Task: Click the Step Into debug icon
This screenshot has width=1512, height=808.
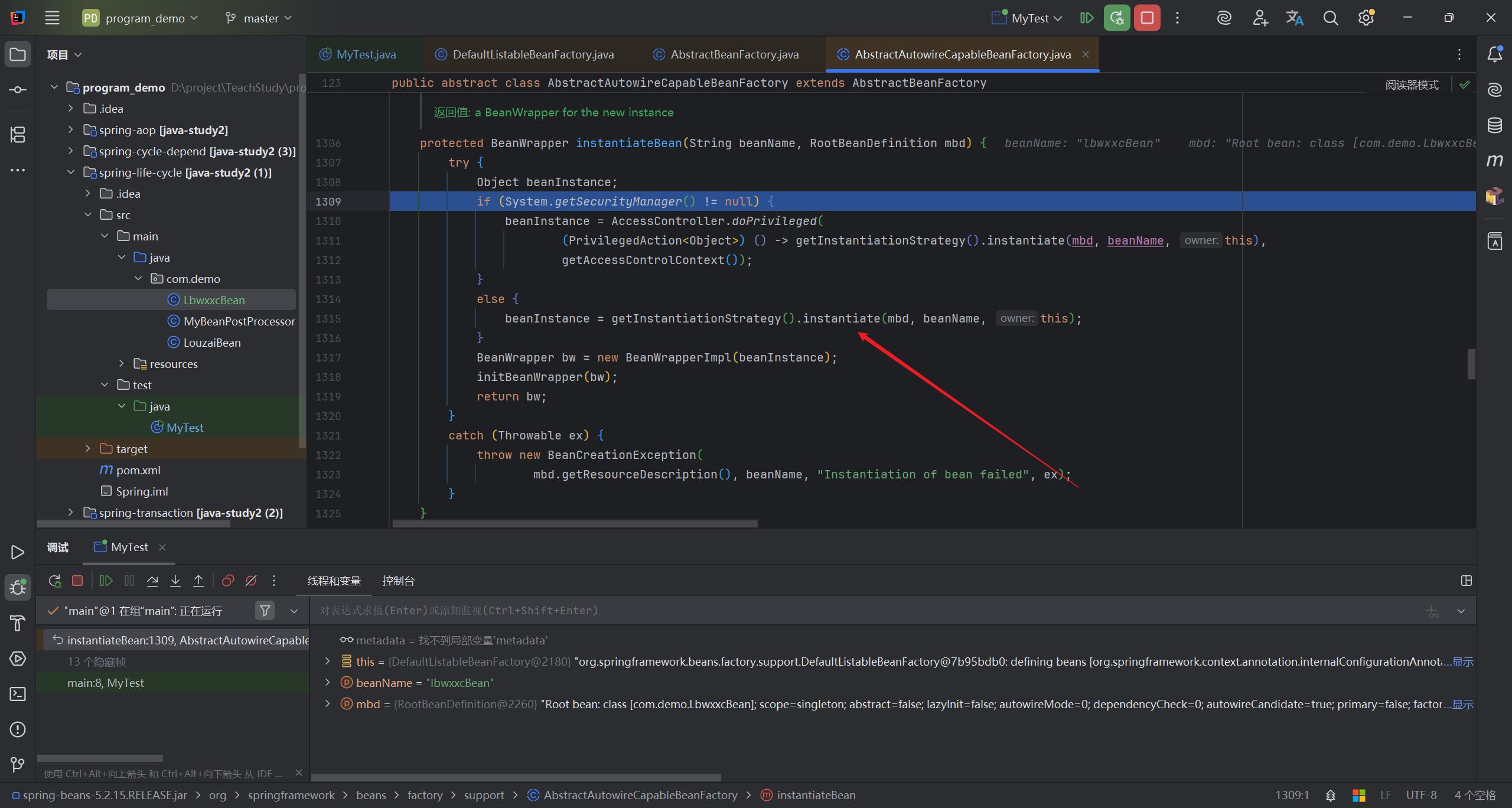Action: (175, 581)
